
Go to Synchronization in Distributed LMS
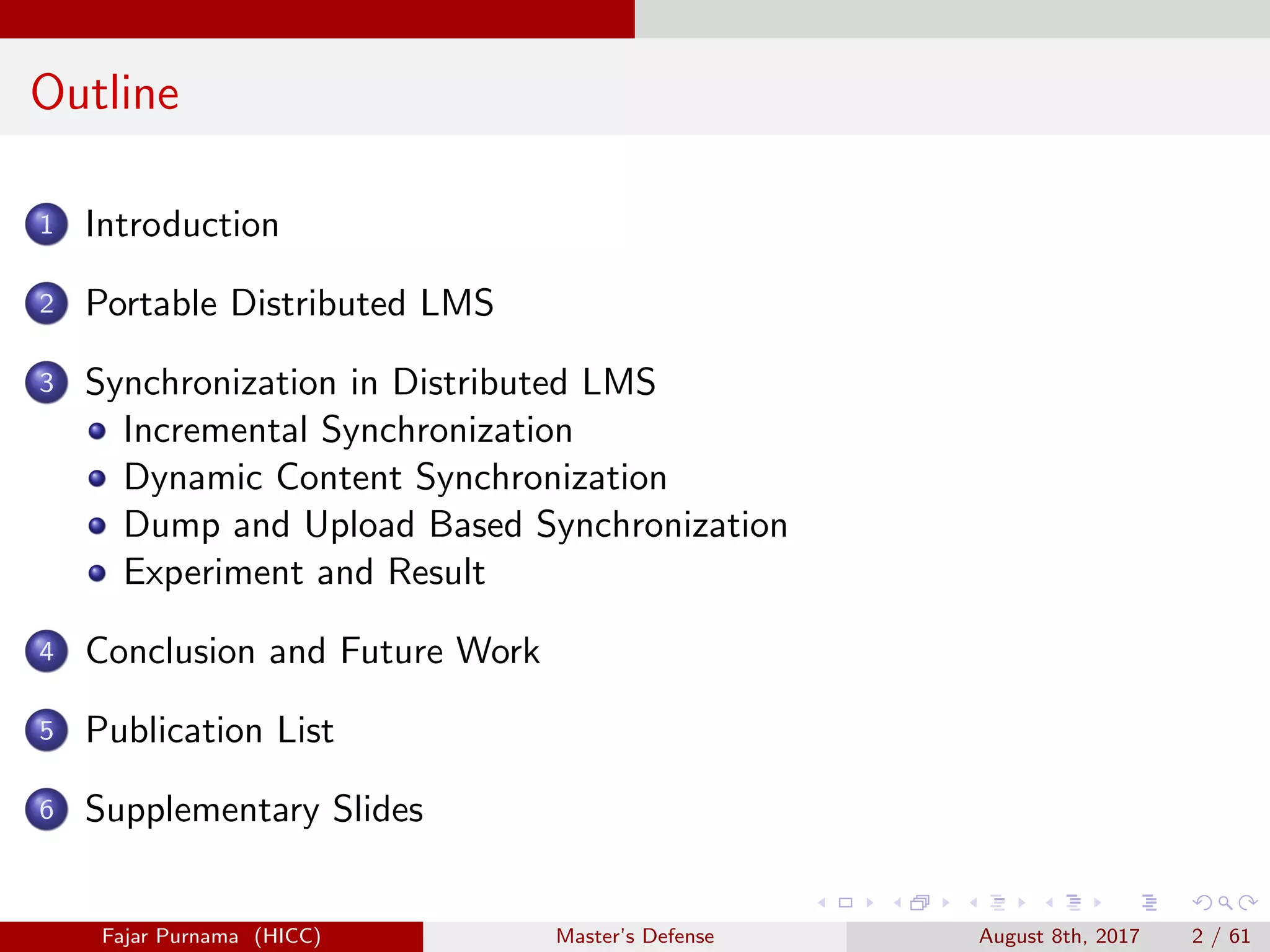tap(370, 382)
